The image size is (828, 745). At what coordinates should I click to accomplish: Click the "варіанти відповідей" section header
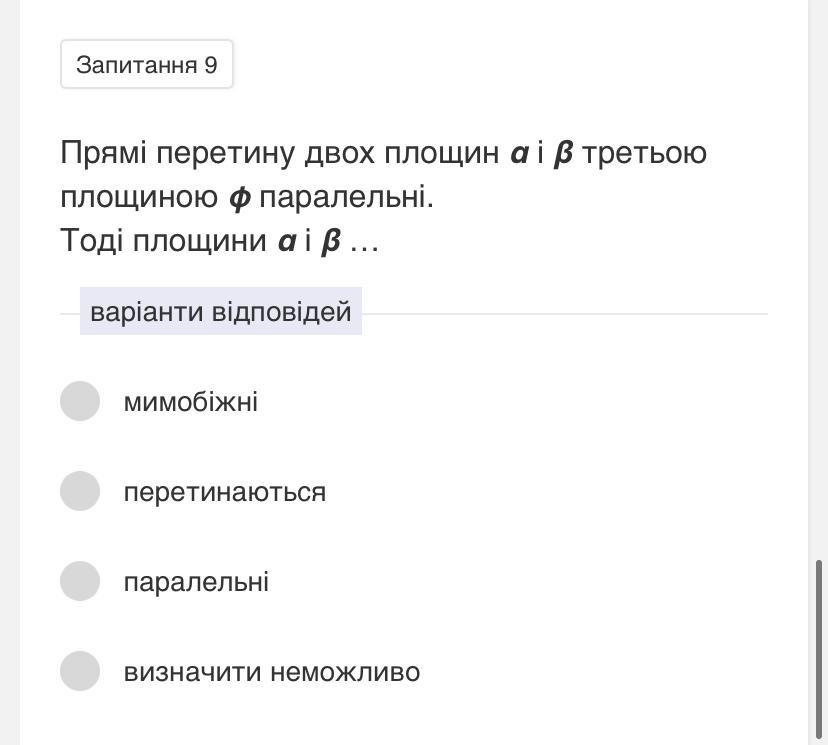coord(220,312)
